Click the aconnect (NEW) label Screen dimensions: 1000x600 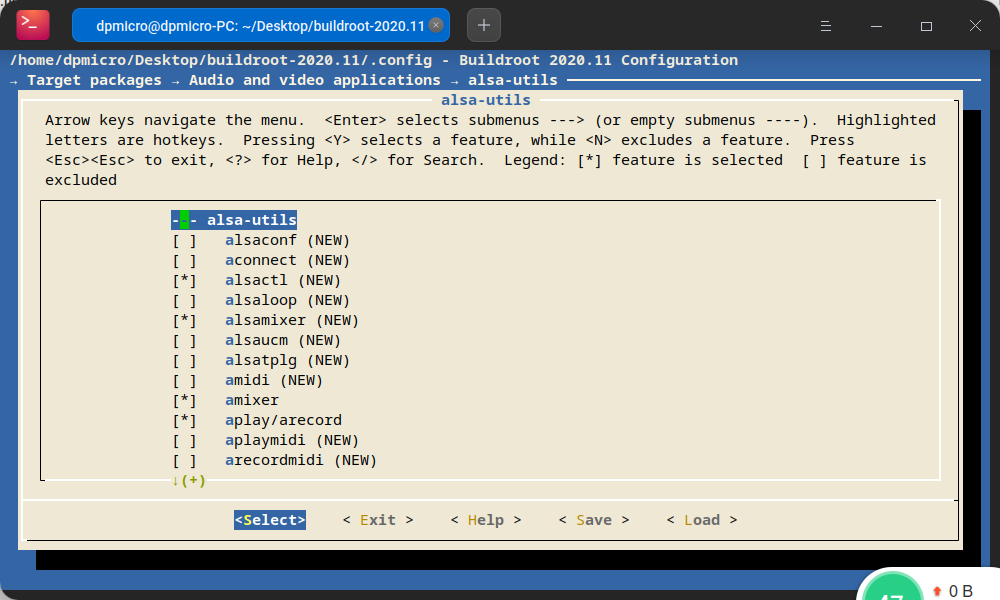[288, 260]
